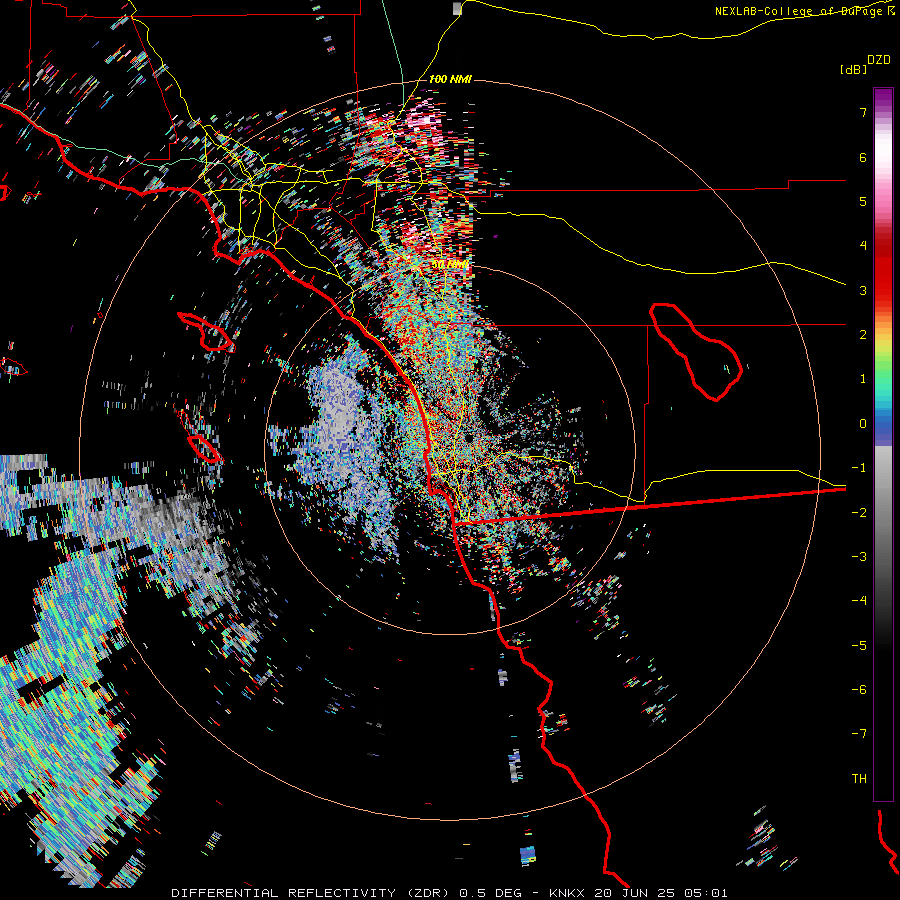Image resolution: width=900 pixels, height=900 pixels.
Task: Click the -5 value on the dB scale
Action: click(x=859, y=646)
